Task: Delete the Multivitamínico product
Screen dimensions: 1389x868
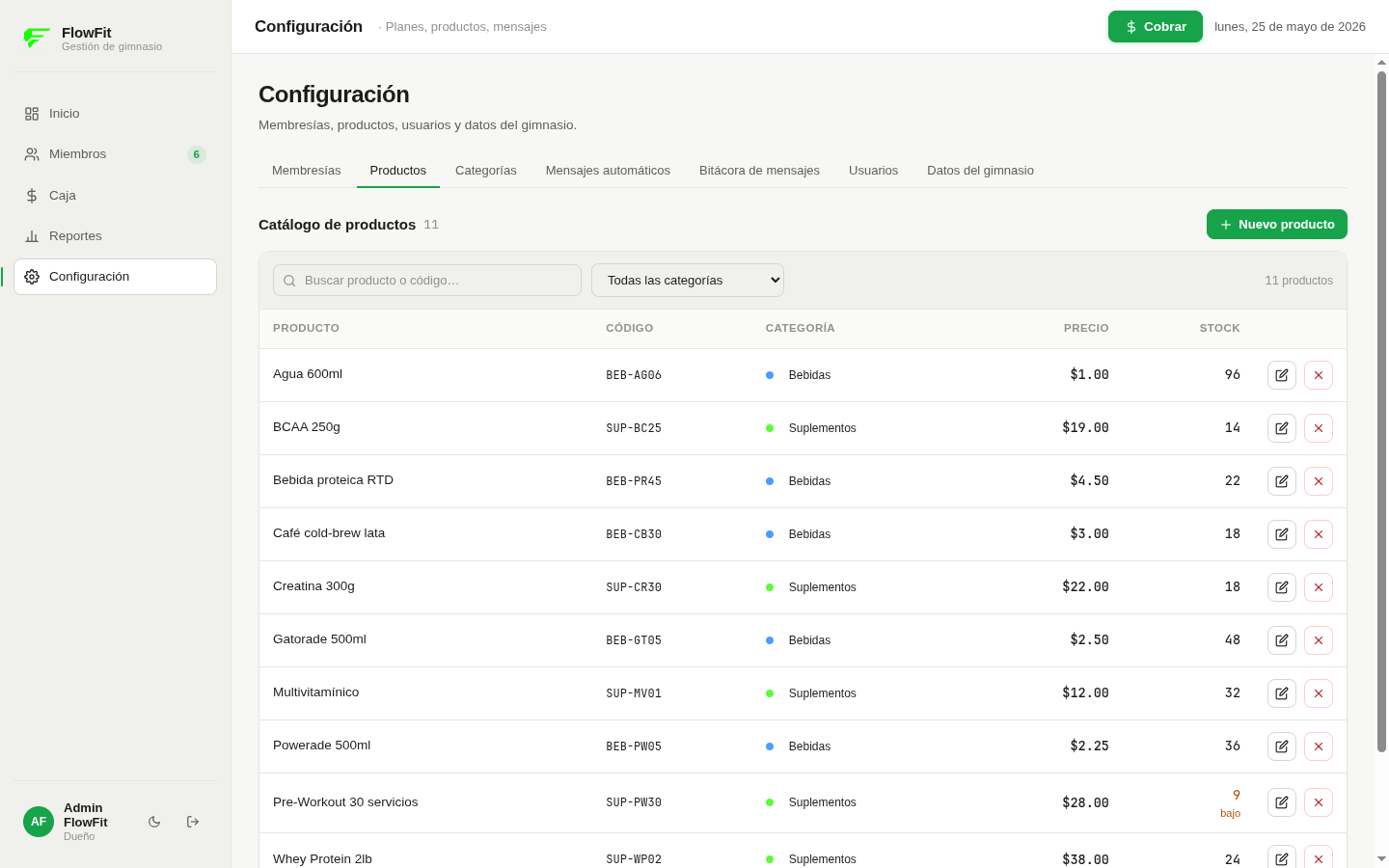Action: [x=1318, y=693]
